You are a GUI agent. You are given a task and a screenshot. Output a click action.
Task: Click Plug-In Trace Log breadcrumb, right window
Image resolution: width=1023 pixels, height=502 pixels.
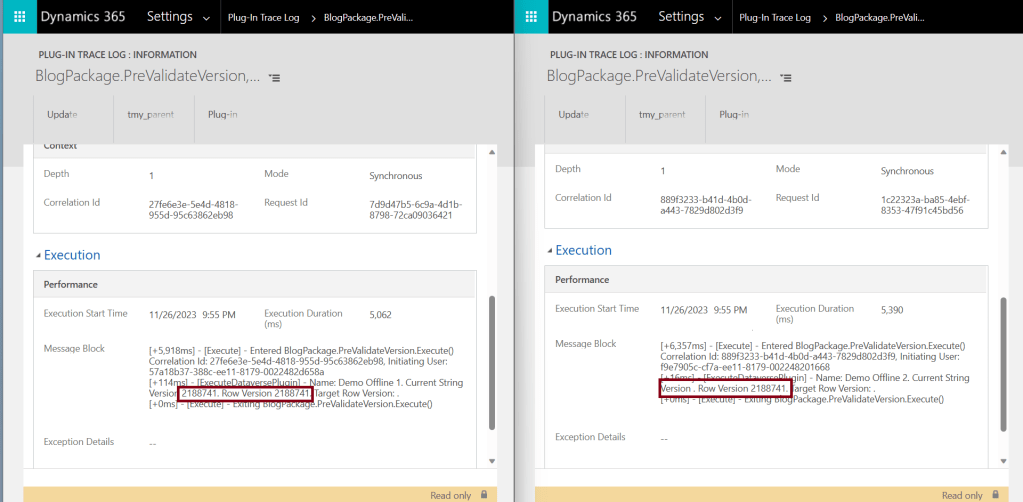pyautogui.click(x=775, y=18)
